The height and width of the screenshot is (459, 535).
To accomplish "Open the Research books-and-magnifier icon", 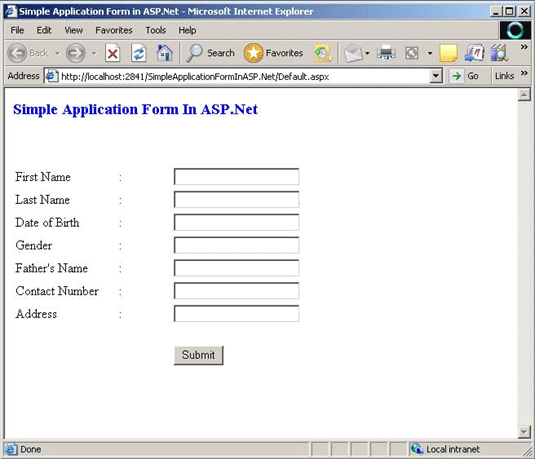I will coord(499,53).
